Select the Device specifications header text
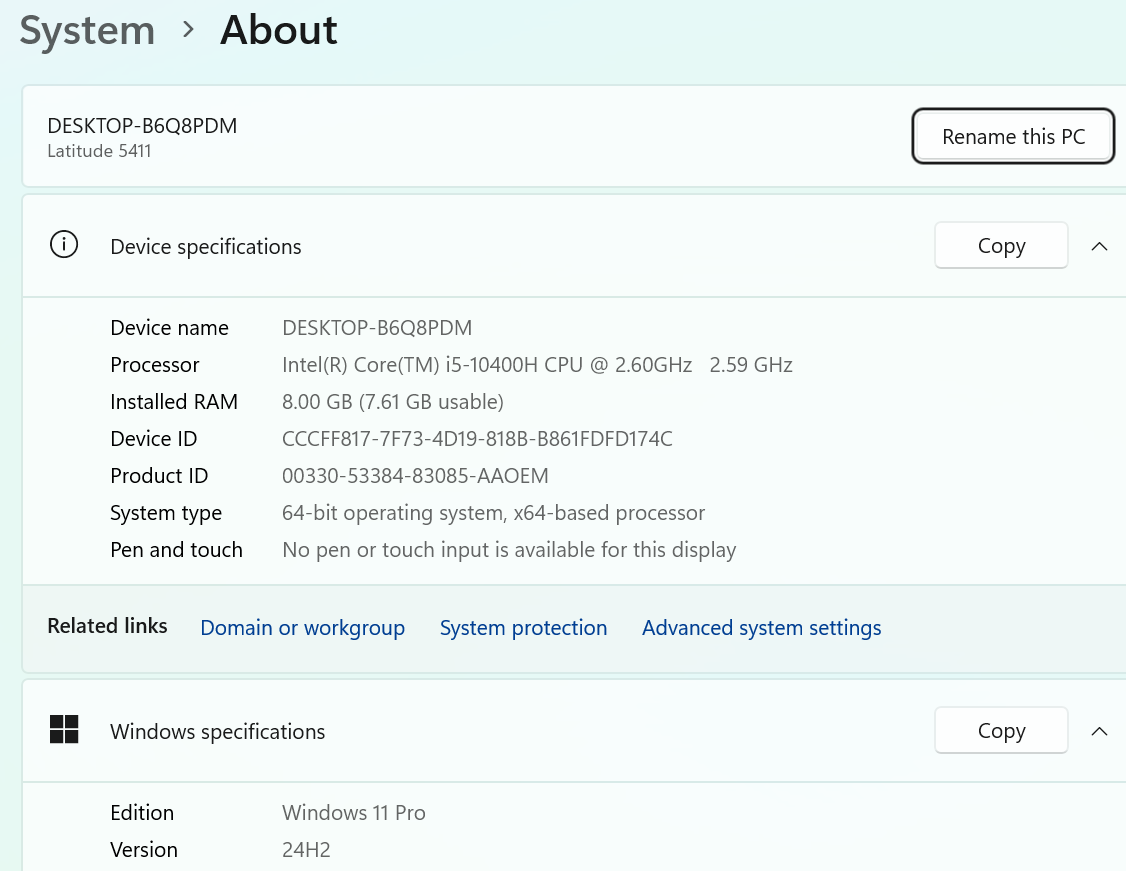Viewport: 1126px width, 871px height. [206, 247]
